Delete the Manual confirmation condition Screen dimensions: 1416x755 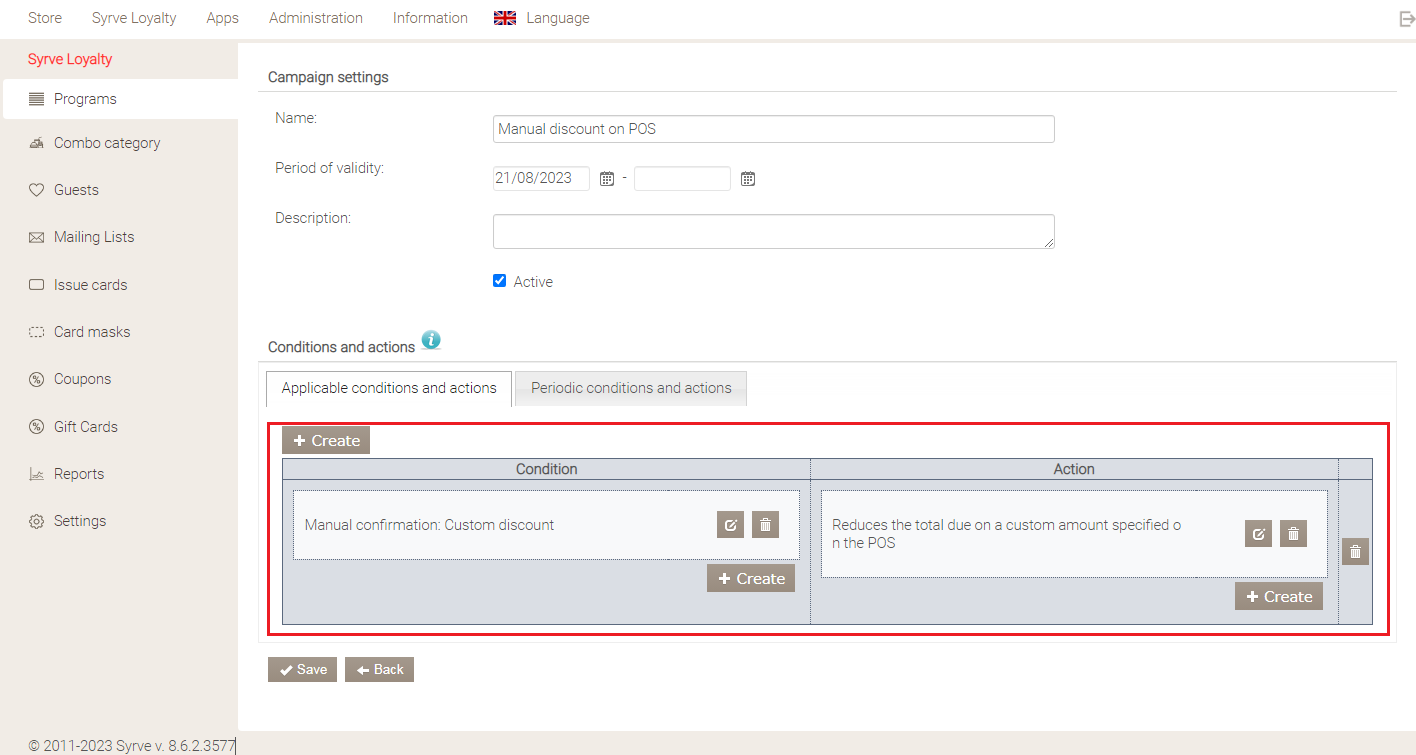(x=765, y=525)
